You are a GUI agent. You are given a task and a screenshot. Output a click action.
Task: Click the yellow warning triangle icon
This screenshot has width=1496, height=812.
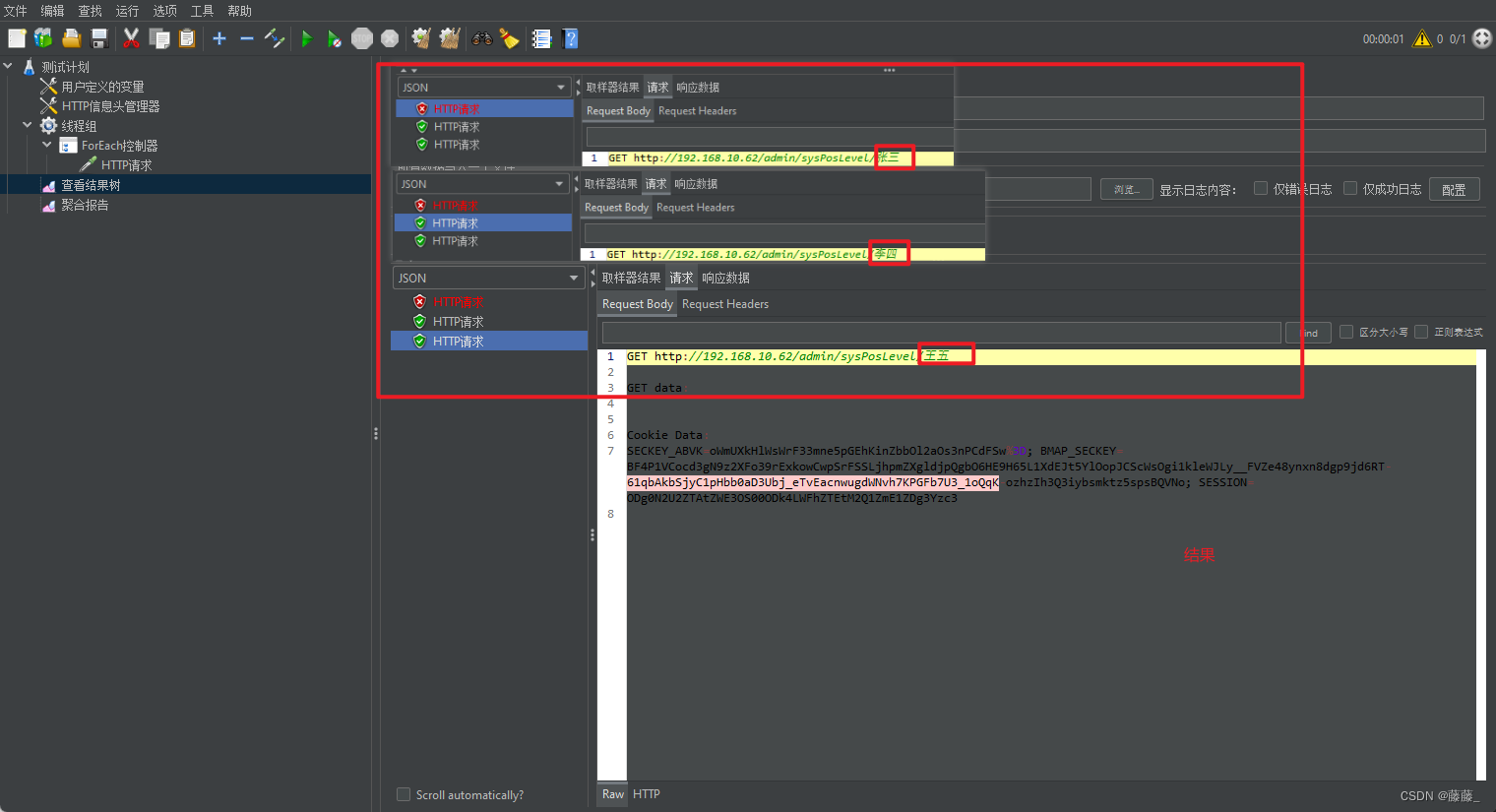(x=1421, y=38)
